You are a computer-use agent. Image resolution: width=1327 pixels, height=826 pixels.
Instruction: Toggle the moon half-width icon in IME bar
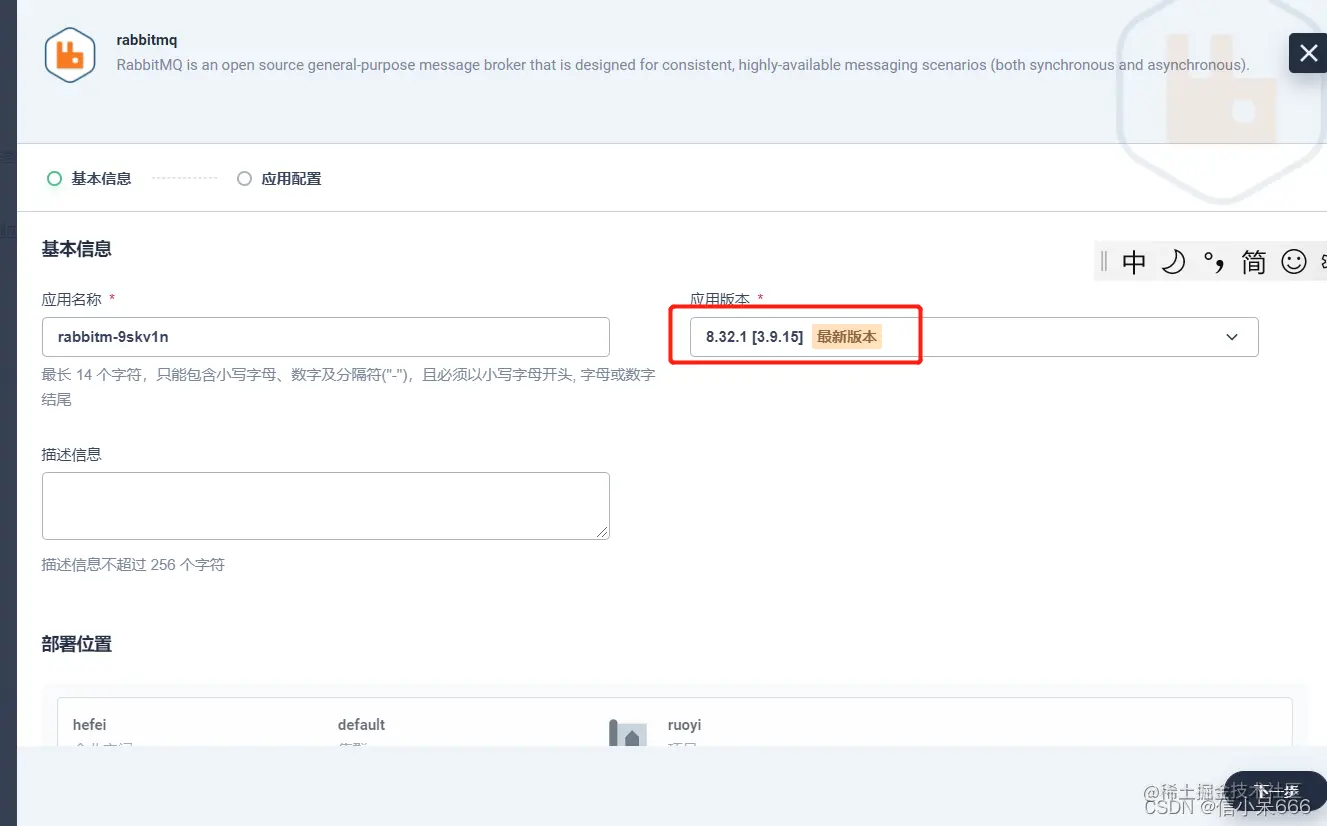coord(1173,262)
